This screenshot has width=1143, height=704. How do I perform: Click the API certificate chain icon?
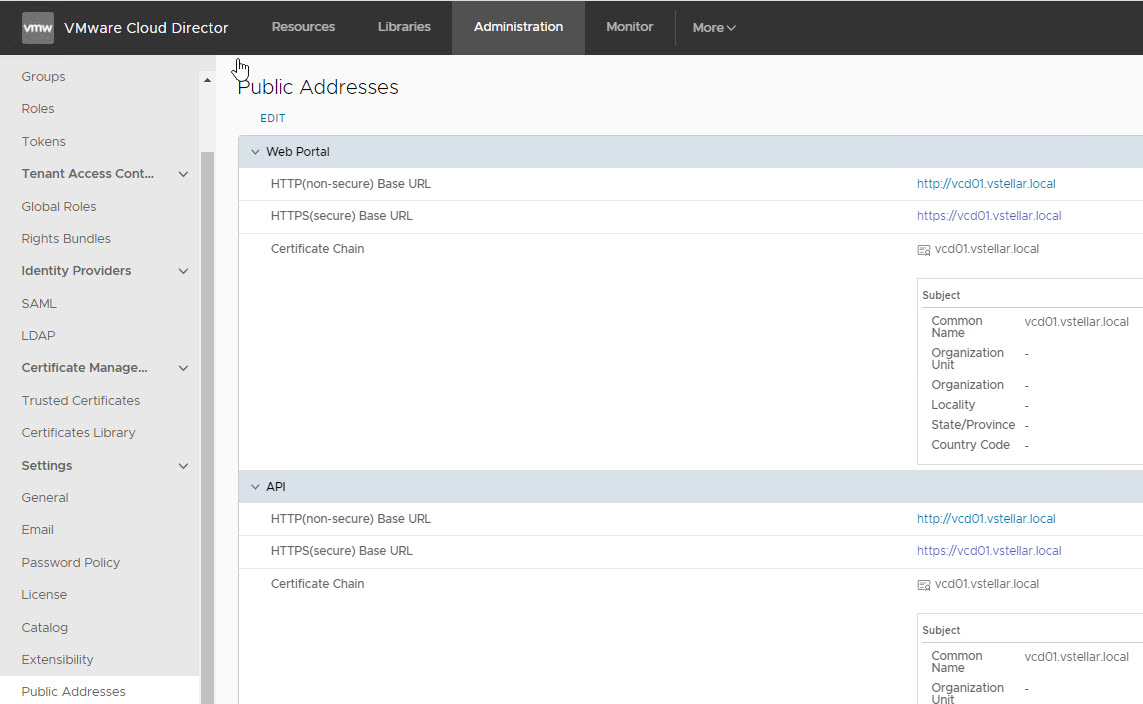click(924, 585)
